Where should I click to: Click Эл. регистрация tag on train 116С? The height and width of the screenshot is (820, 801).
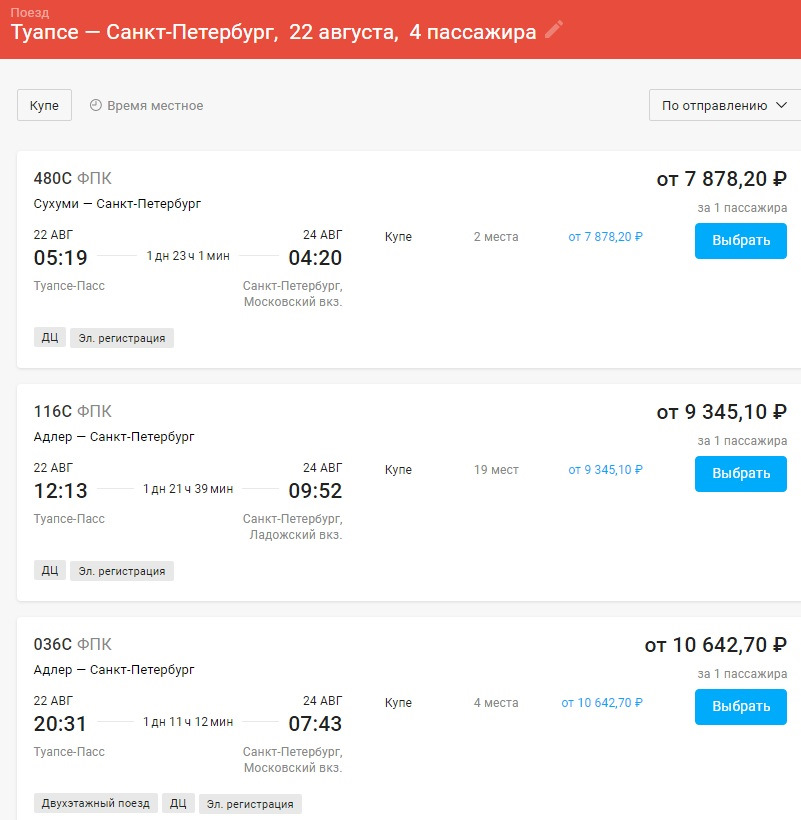(122, 571)
